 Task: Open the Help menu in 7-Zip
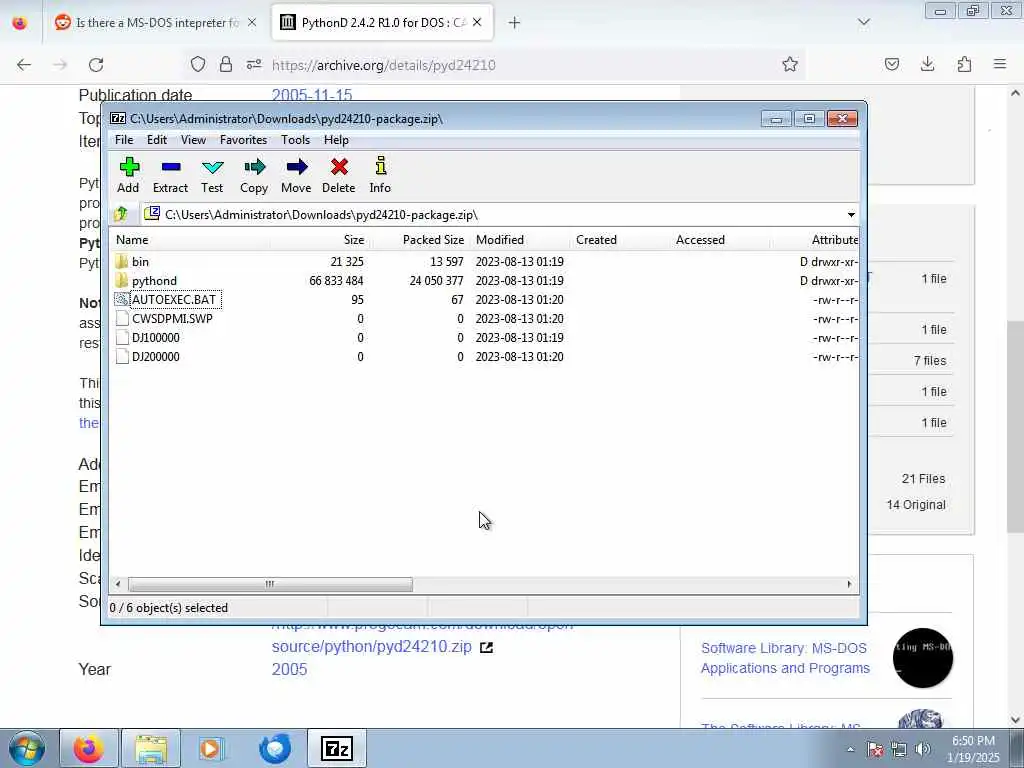coord(336,140)
